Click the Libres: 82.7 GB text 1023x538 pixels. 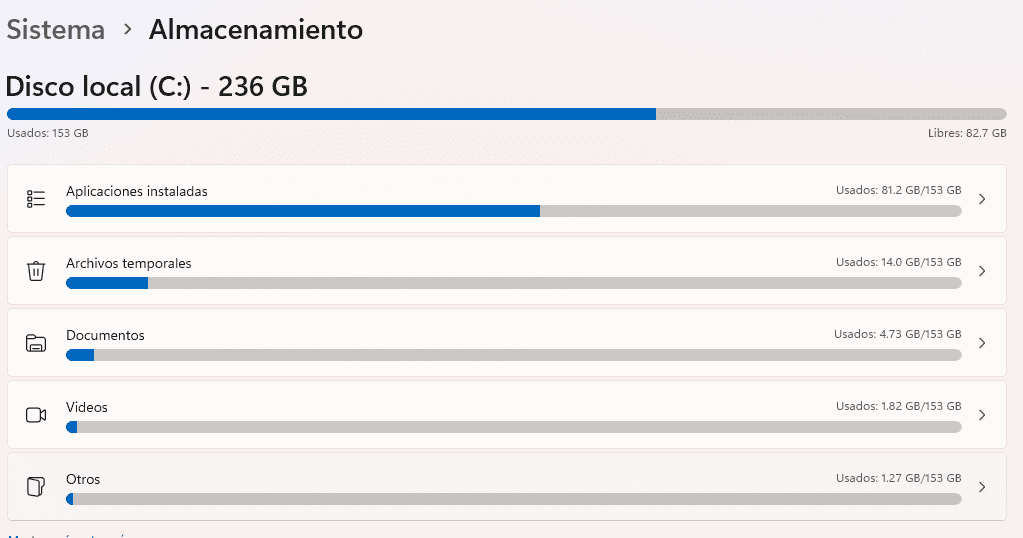click(x=967, y=133)
